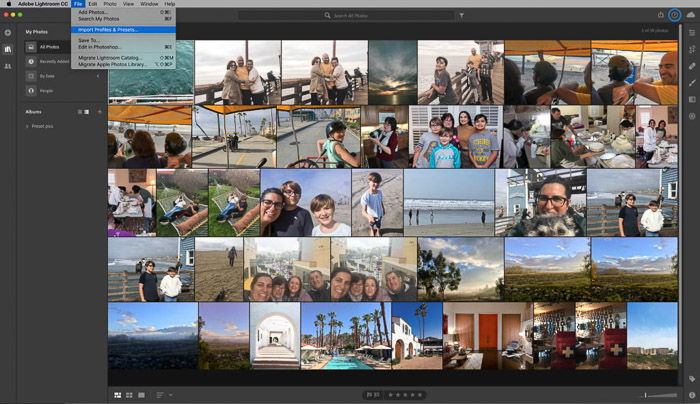Select the Brush tool in right panel
700x404 pixels.
[x=692, y=83]
